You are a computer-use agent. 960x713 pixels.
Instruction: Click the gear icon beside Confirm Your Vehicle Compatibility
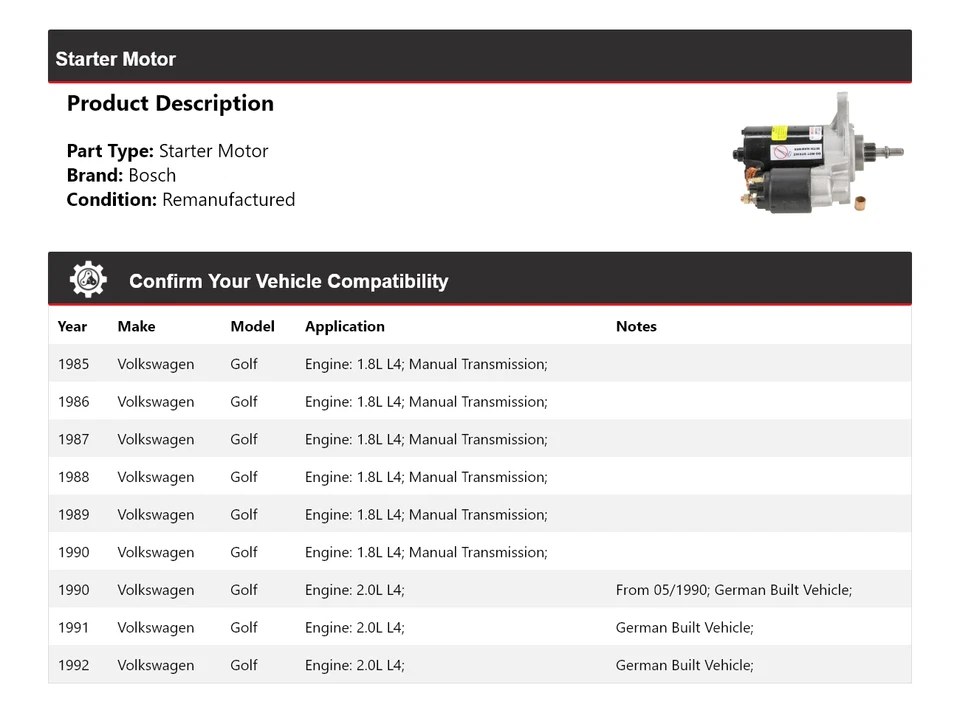[x=88, y=280]
